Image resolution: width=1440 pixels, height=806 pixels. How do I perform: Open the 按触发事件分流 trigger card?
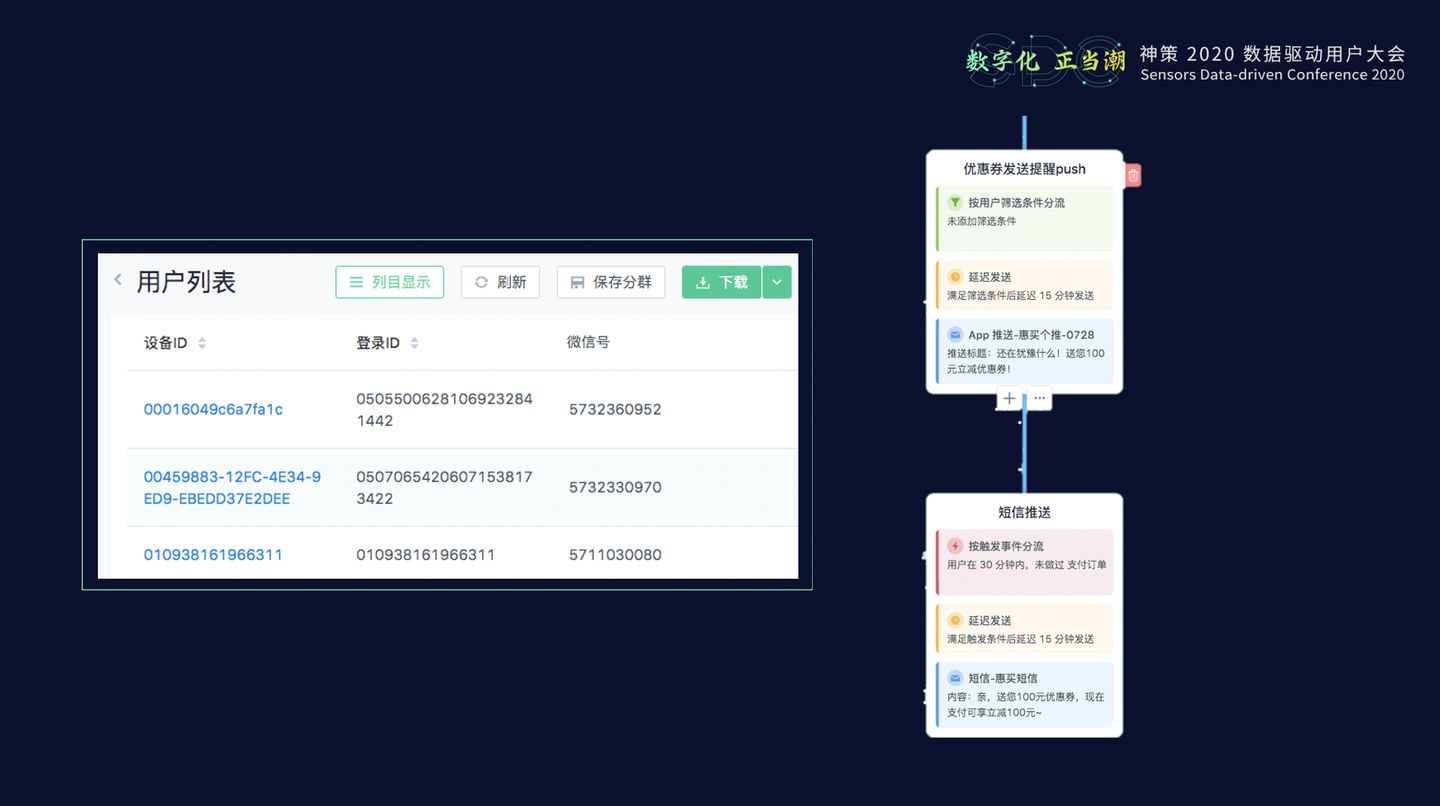[x=1024, y=562]
